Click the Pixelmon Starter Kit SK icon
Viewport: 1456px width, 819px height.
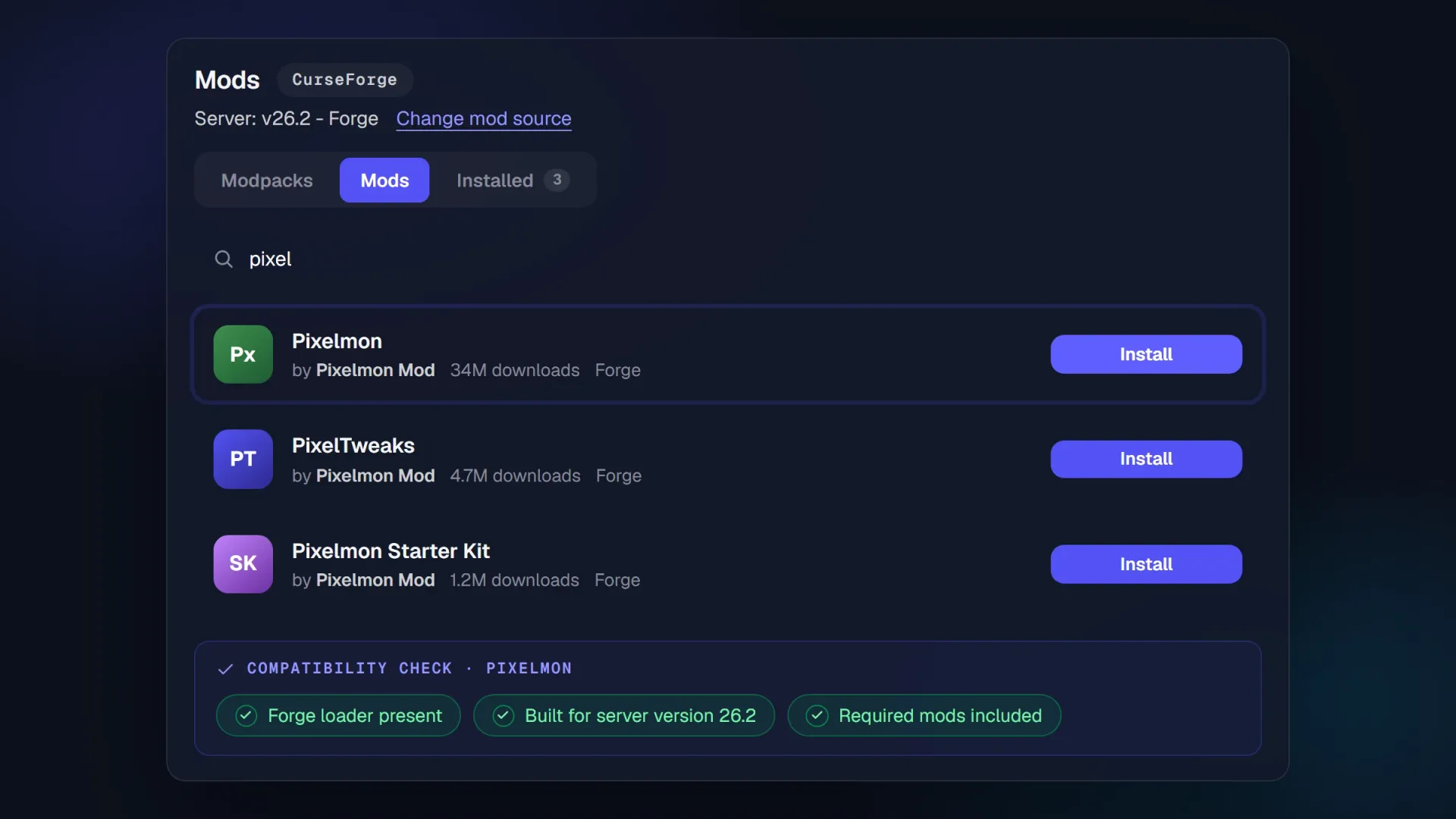coord(243,563)
